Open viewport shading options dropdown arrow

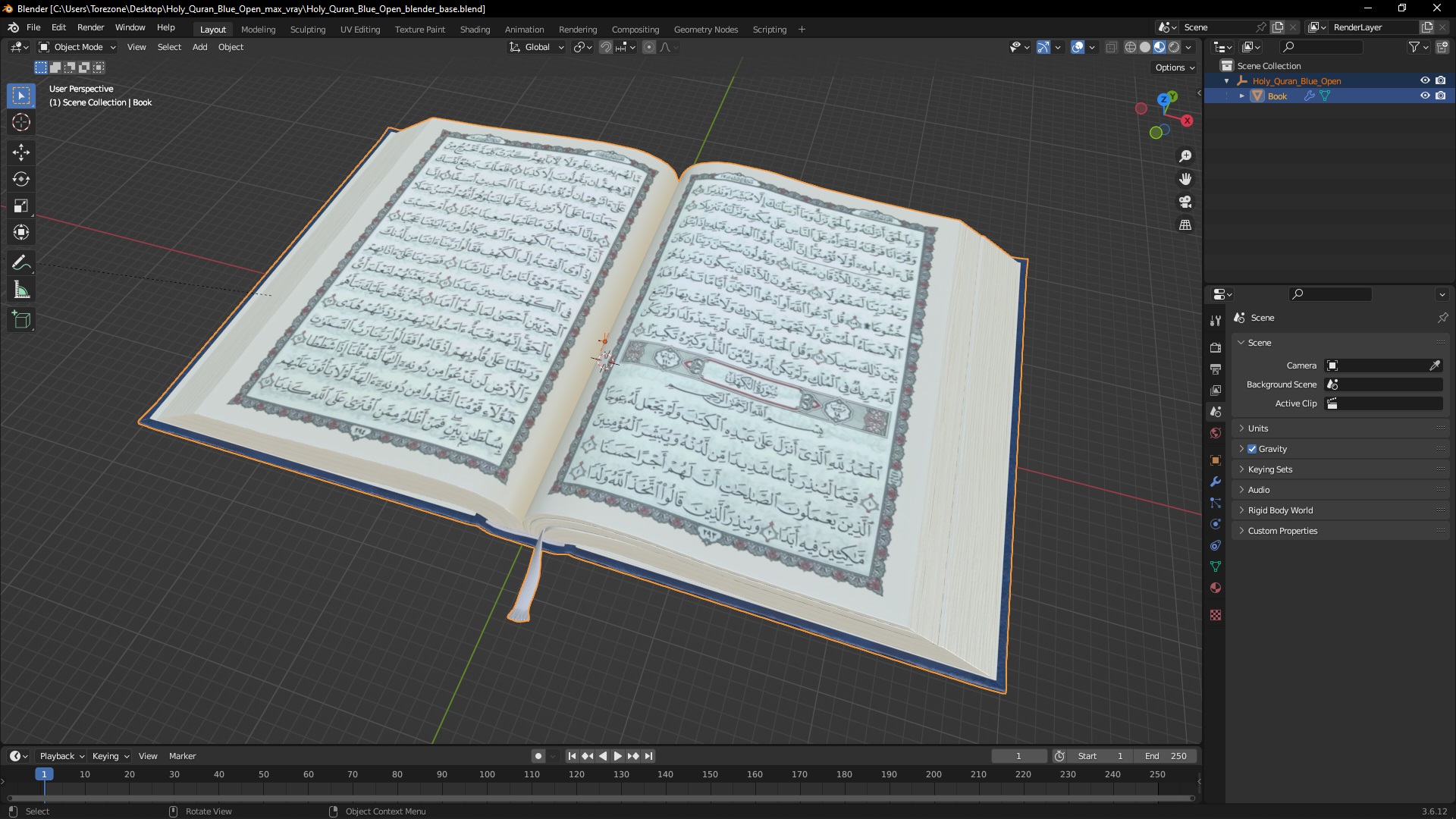pos(1188,47)
